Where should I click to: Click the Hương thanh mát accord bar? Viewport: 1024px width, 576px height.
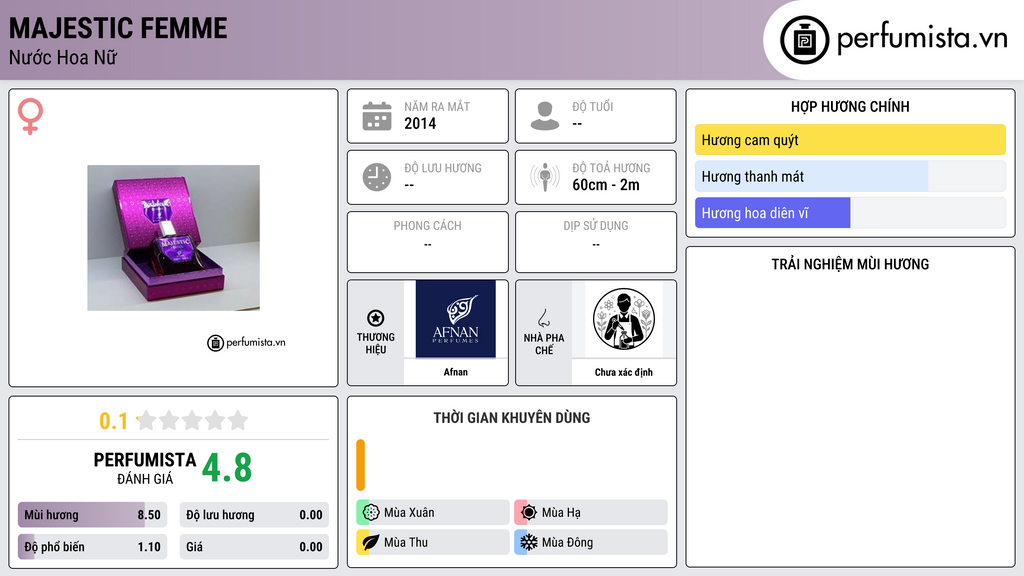pos(850,176)
